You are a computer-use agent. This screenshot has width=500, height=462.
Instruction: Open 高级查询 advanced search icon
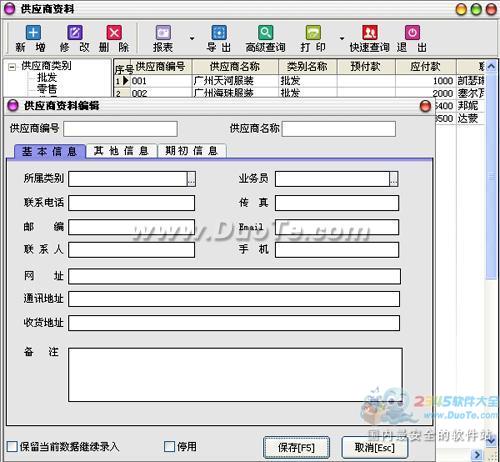pyautogui.click(x=265, y=33)
